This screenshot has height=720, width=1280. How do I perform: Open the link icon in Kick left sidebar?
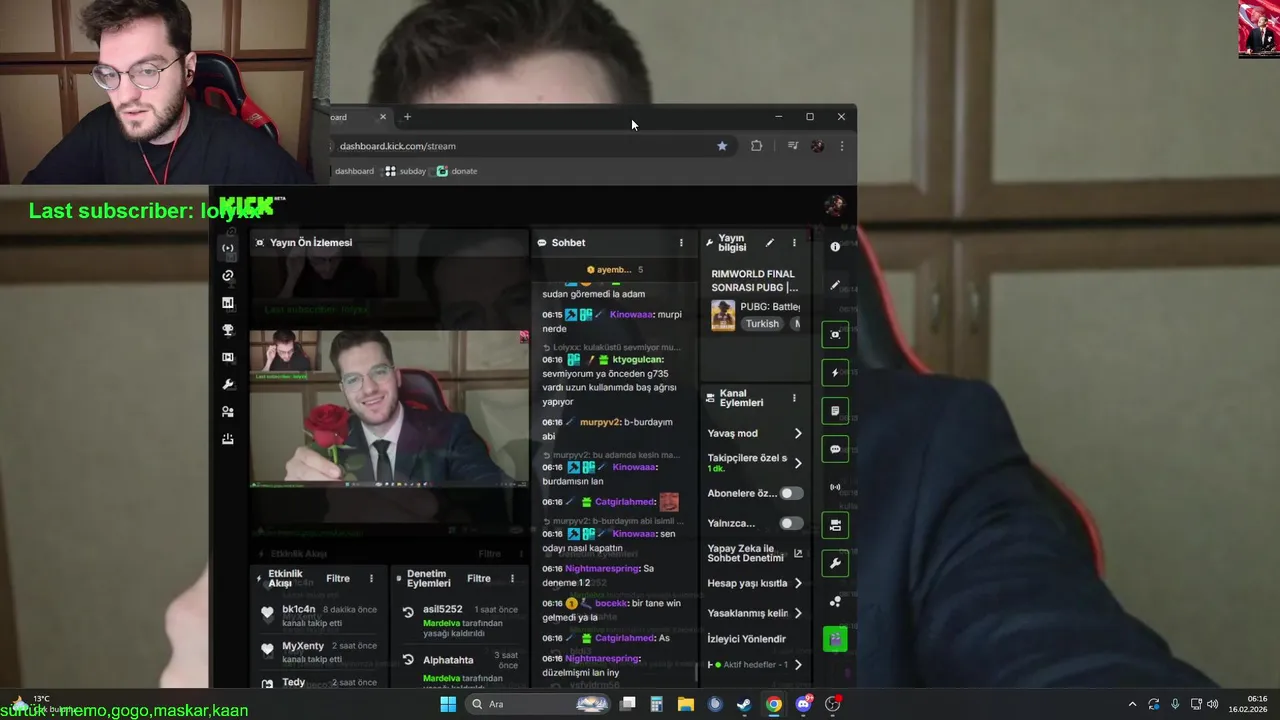[228, 275]
